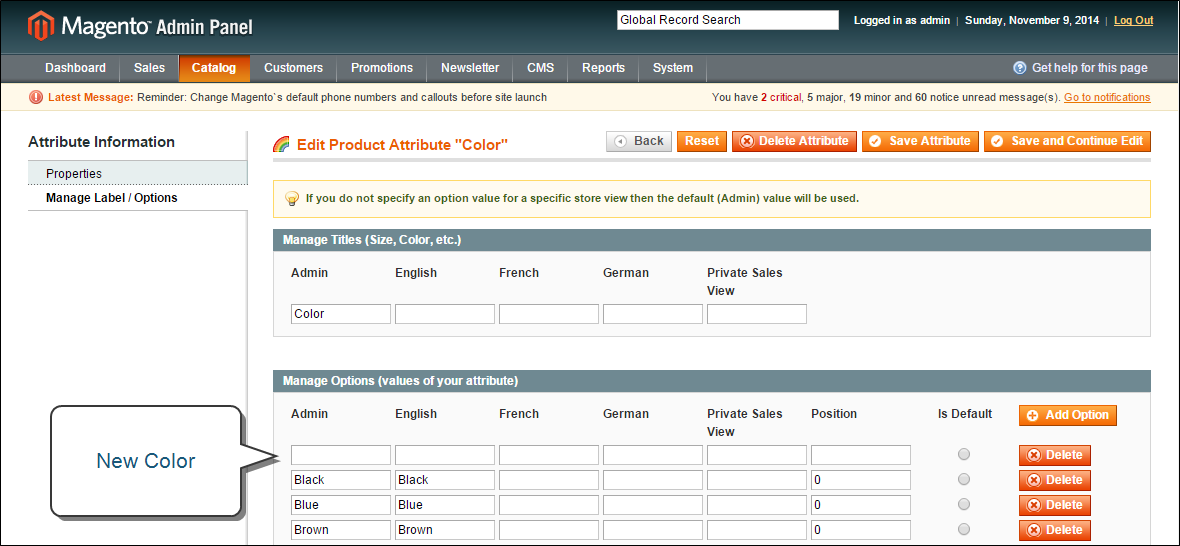Click Save and Continue Edit button

point(1067,141)
